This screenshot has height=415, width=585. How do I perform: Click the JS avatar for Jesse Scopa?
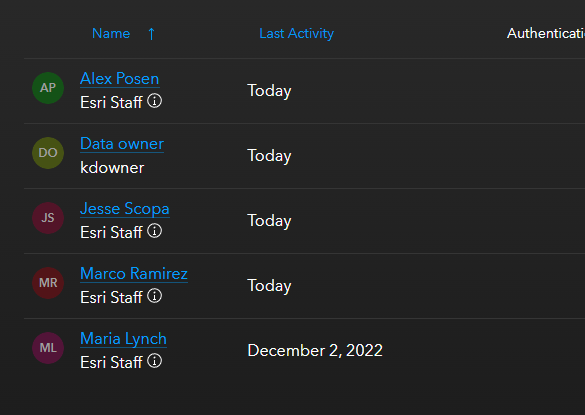tap(48, 218)
